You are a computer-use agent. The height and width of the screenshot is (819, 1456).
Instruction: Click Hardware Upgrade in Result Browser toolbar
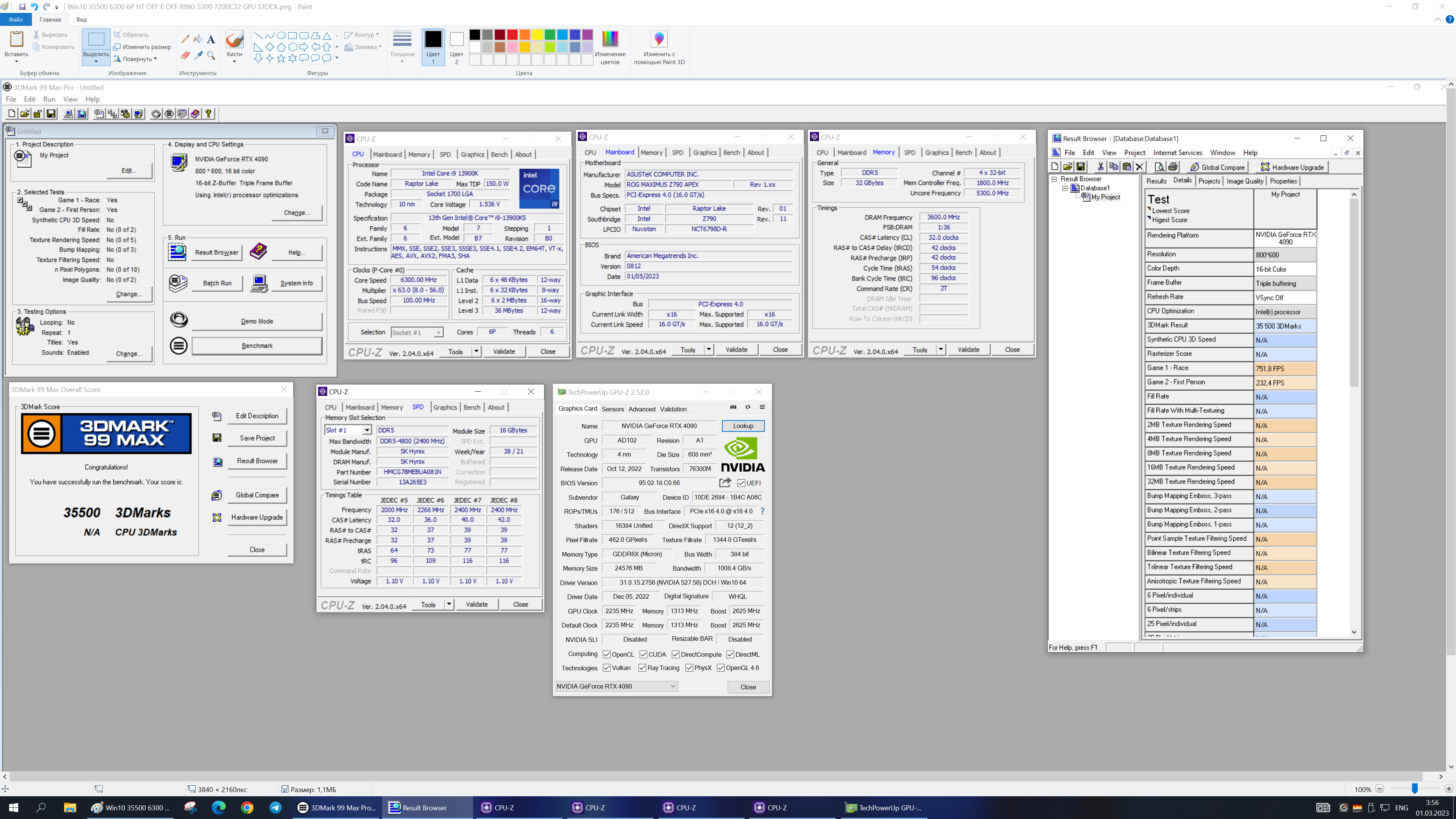(1291, 167)
